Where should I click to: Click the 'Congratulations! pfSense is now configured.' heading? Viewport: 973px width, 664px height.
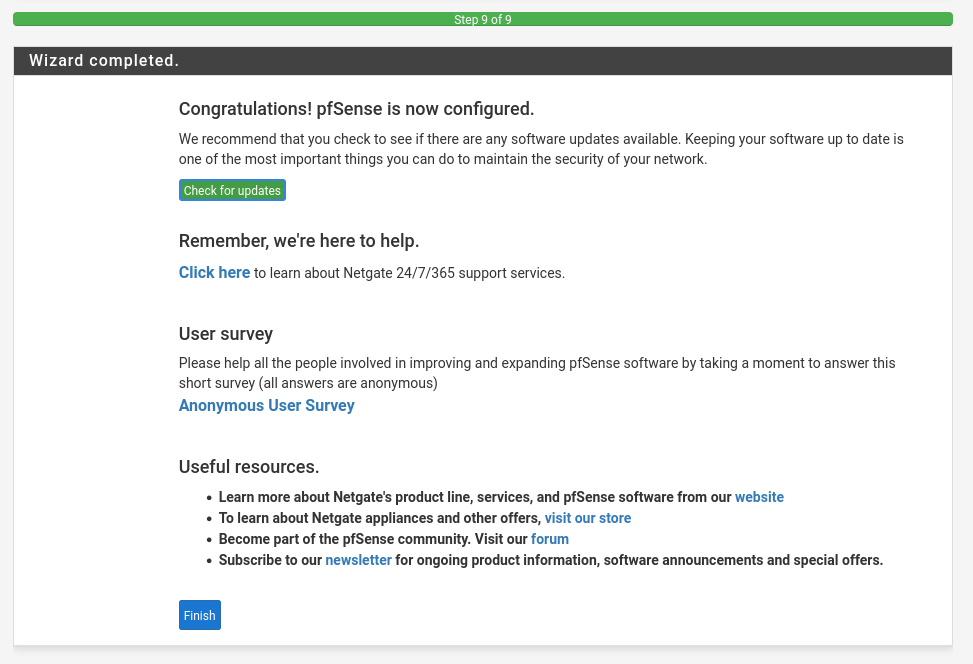356,109
